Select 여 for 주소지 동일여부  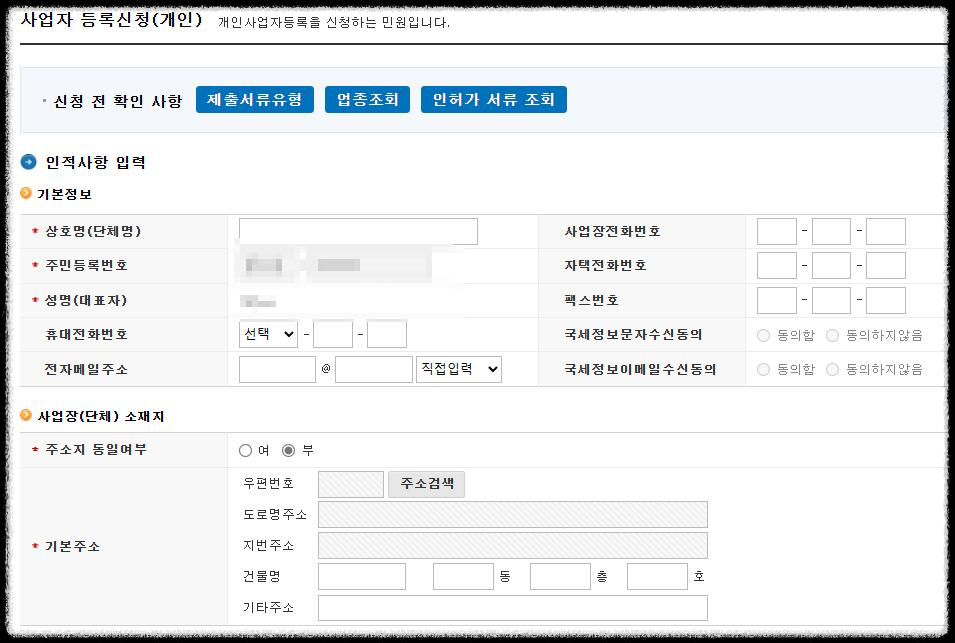pyautogui.click(x=245, y=451)
